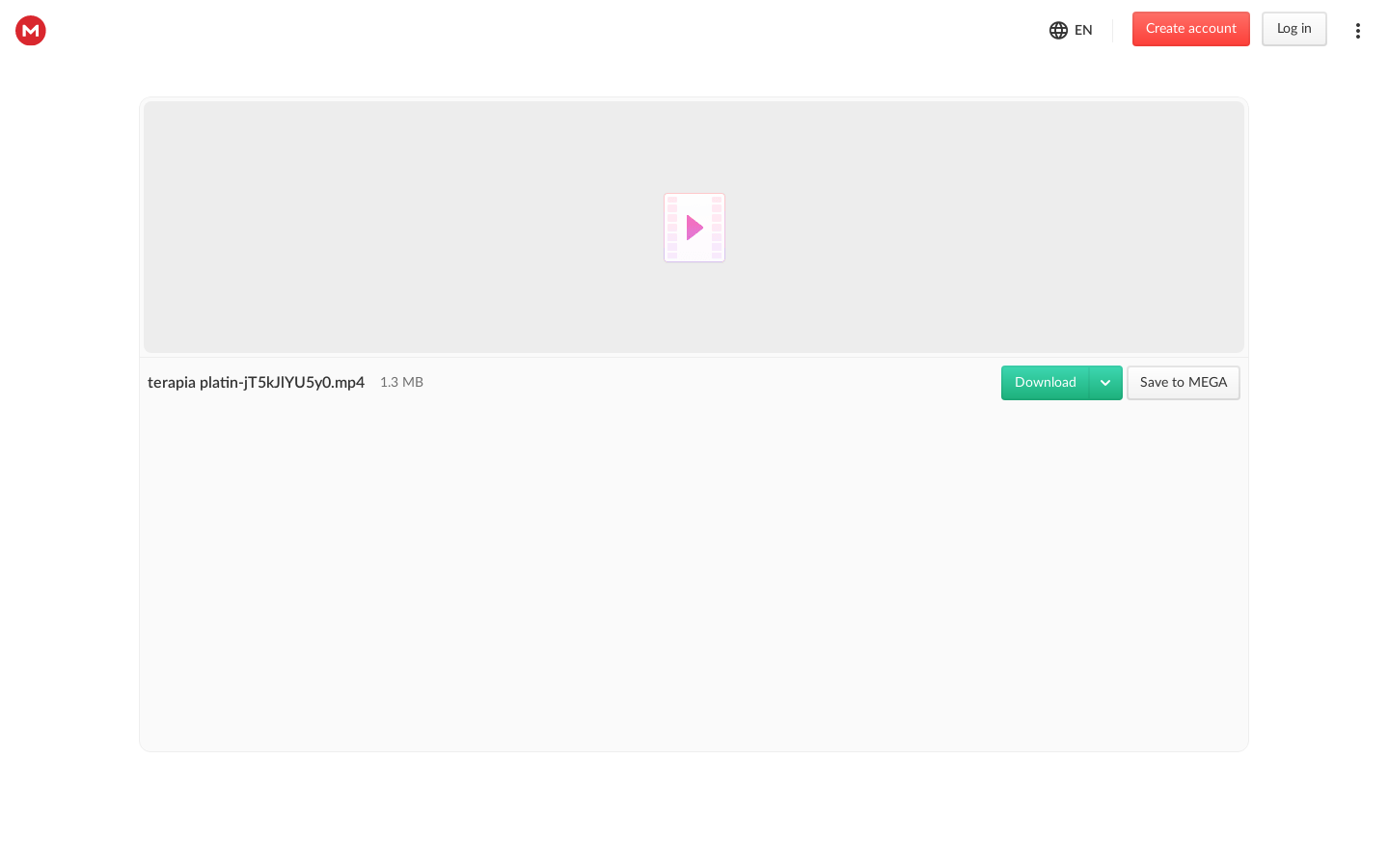Open the Log in dialog
Image resolution: width=1389 pixels, height=868 pixels.
(1294, 29)
